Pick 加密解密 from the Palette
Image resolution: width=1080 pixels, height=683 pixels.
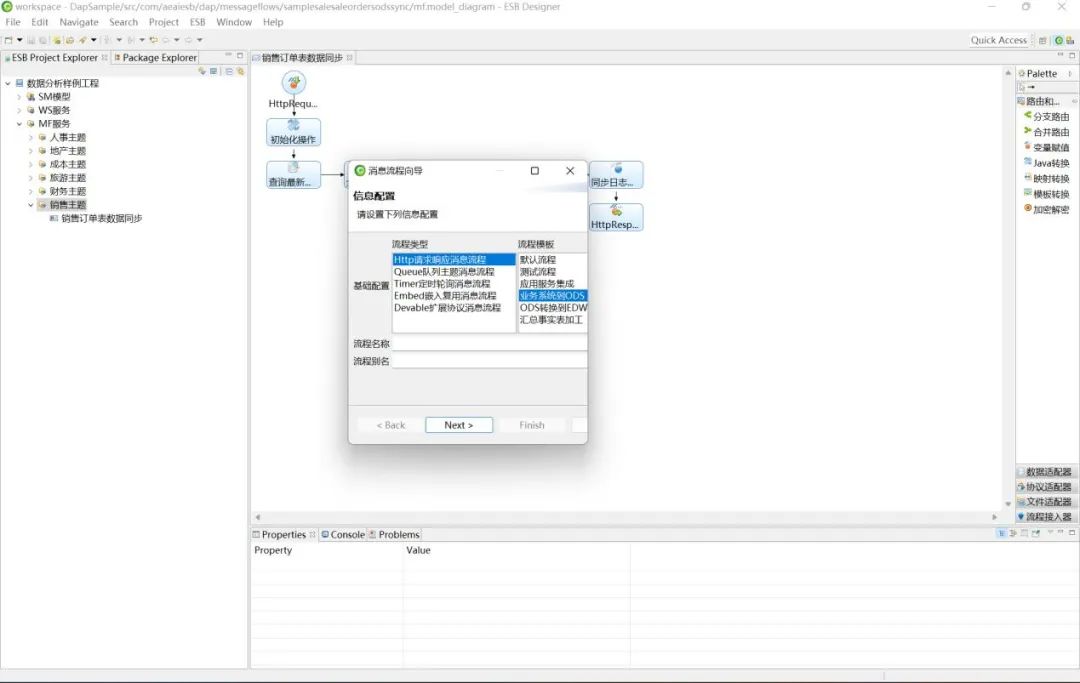(x=1046, y=209)
